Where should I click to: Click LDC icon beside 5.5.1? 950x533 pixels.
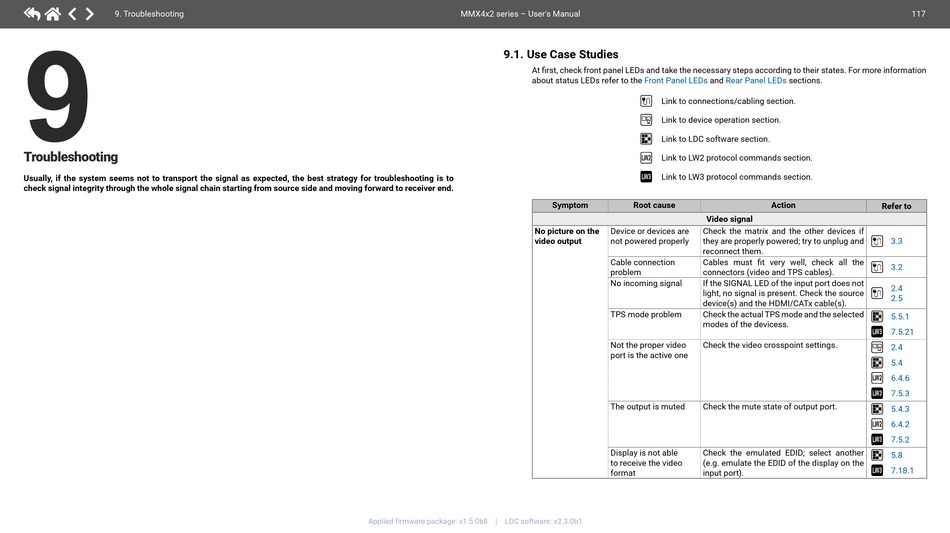(x=877, y=317)
